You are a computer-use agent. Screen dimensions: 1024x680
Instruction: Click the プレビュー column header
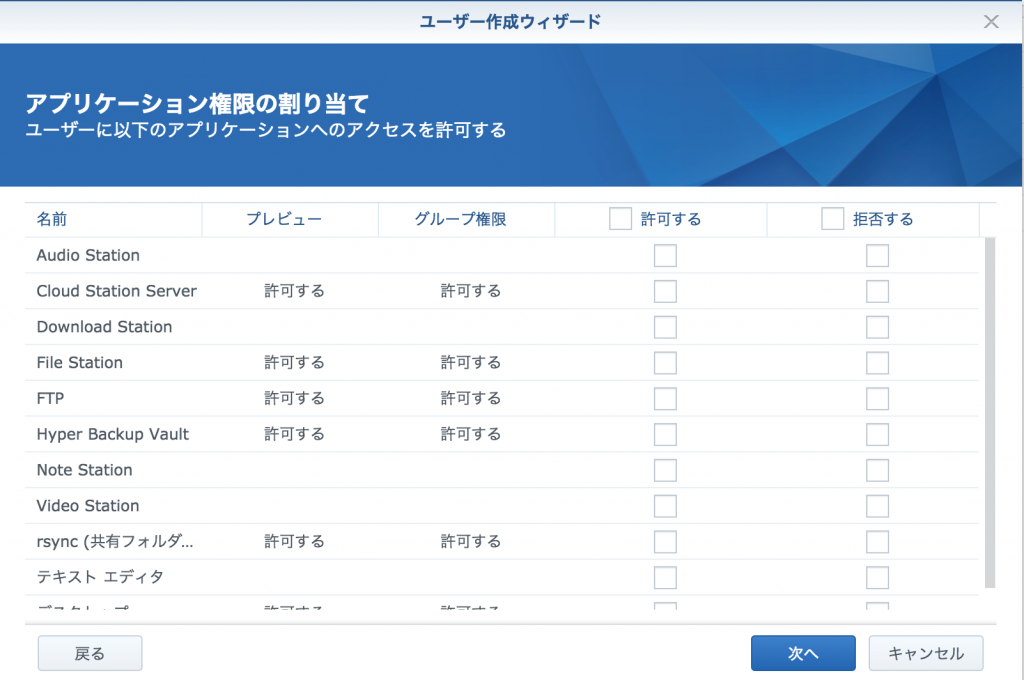tap(290, 219)
